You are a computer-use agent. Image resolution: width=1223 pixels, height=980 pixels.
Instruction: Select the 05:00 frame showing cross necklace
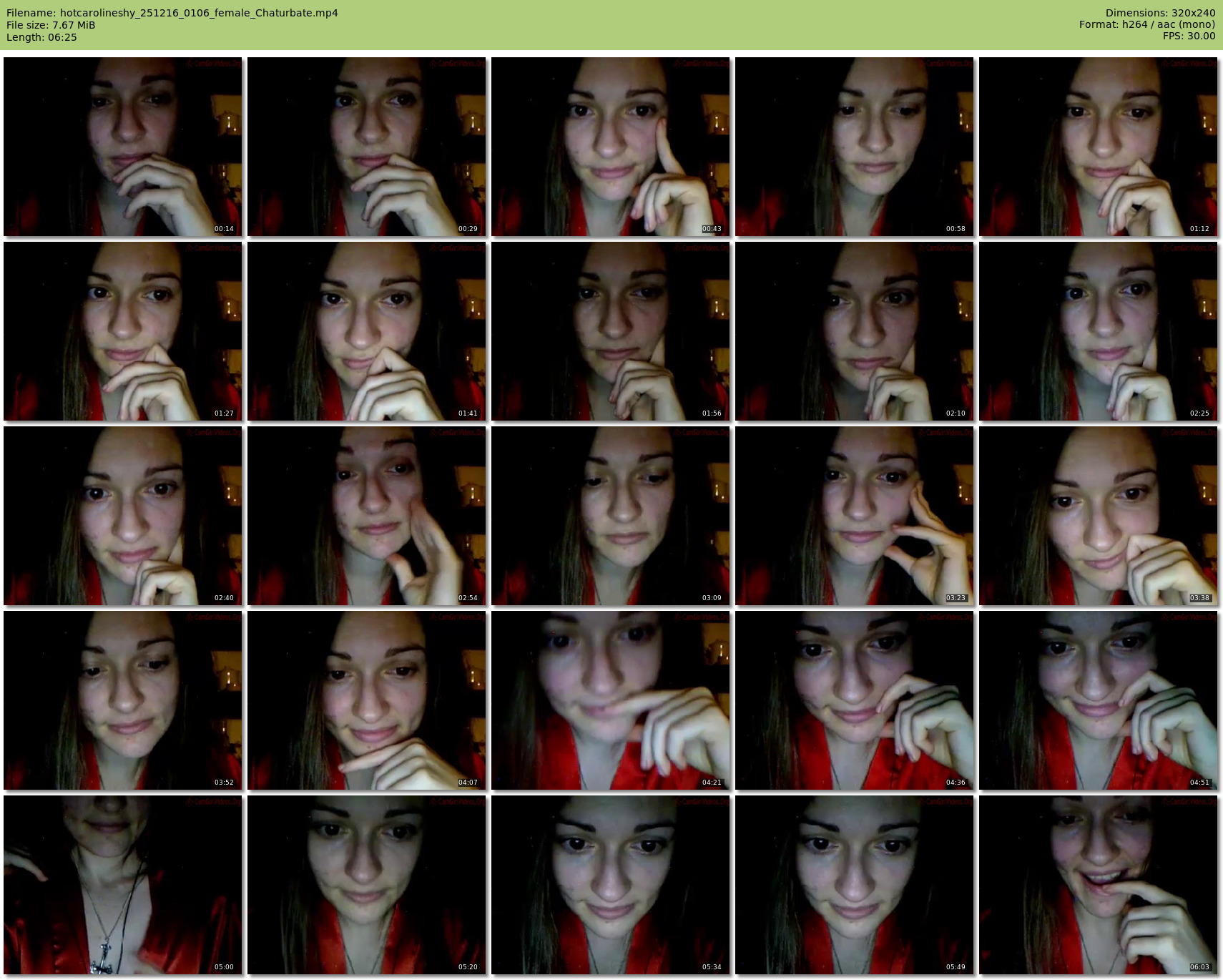(x=123, y=885)
